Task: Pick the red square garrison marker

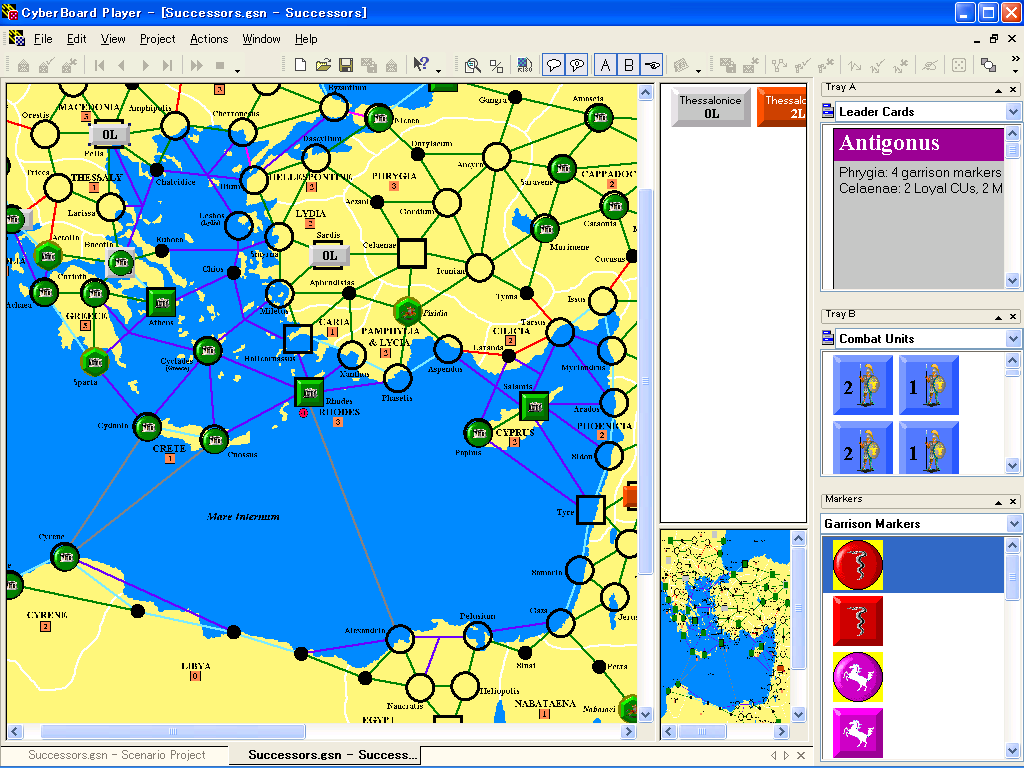Action: point(858,621)
